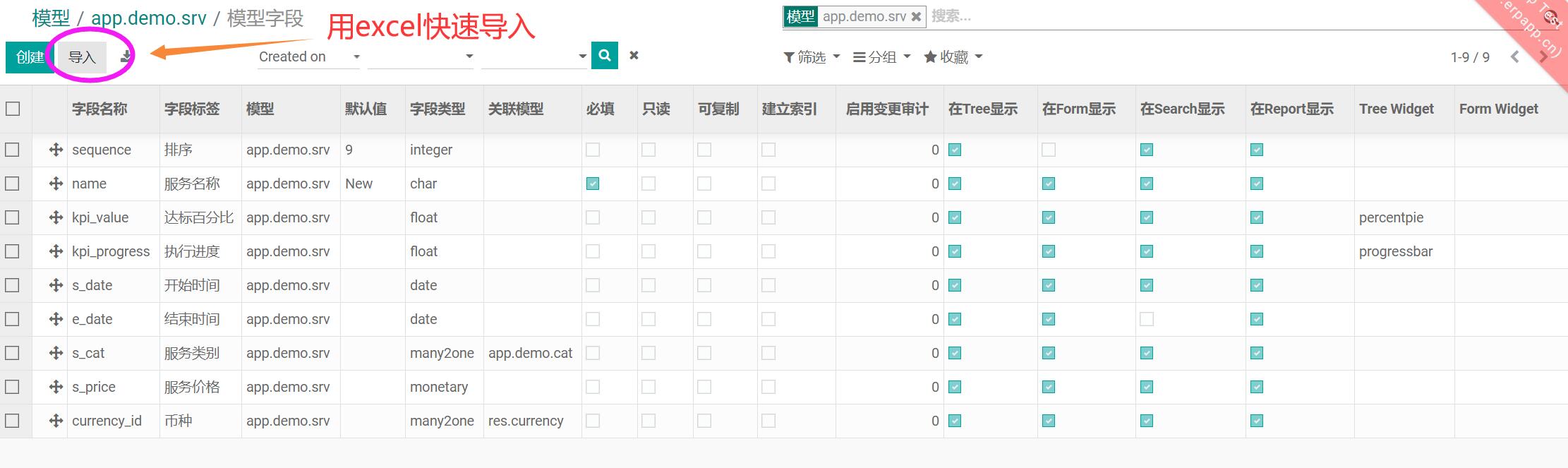Screen dimensions: 1568x468
Task: Clear the search filter with the X icon
Action: click(634, 56)
